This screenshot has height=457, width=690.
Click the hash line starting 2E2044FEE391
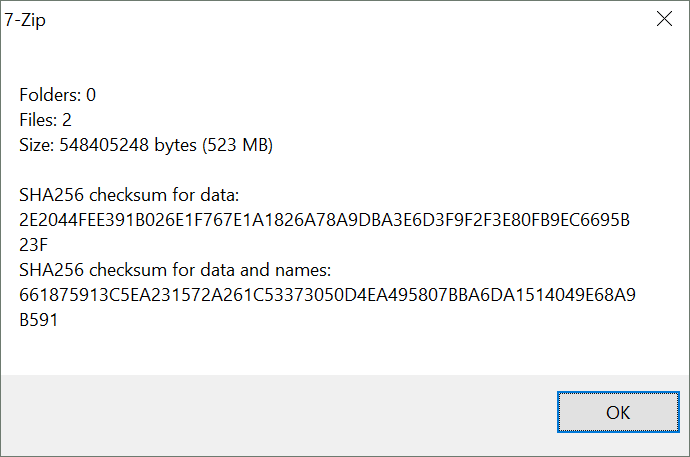(324, 220)
